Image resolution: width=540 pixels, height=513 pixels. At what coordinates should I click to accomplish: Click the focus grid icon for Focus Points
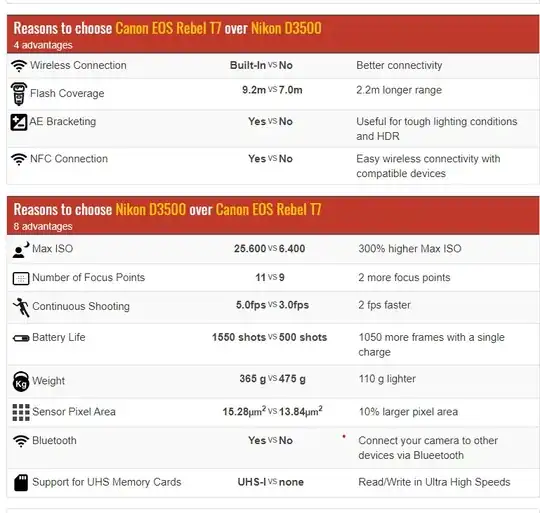(21, 279)
